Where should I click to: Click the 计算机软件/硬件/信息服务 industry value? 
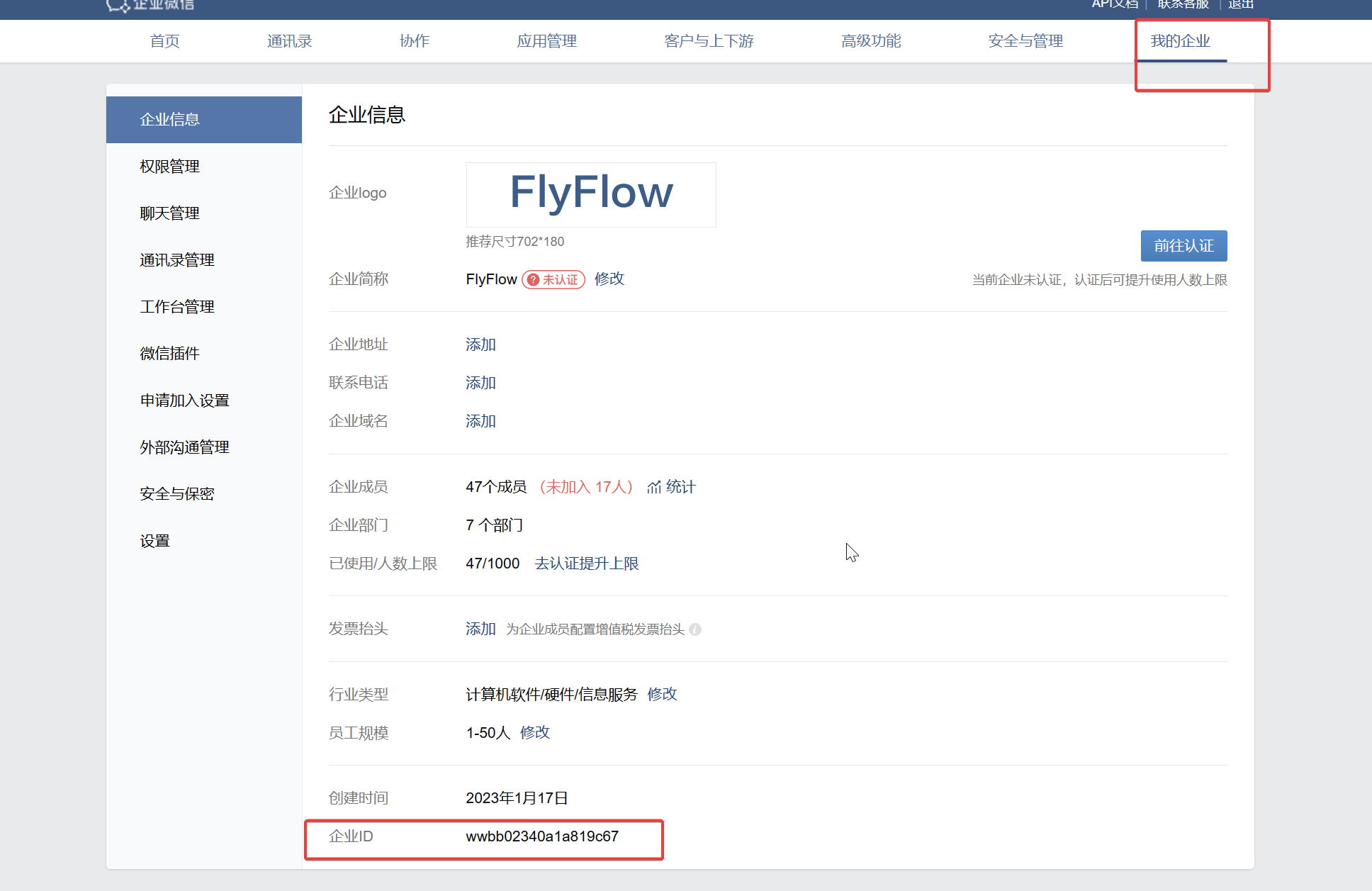[x=551, y=694]
